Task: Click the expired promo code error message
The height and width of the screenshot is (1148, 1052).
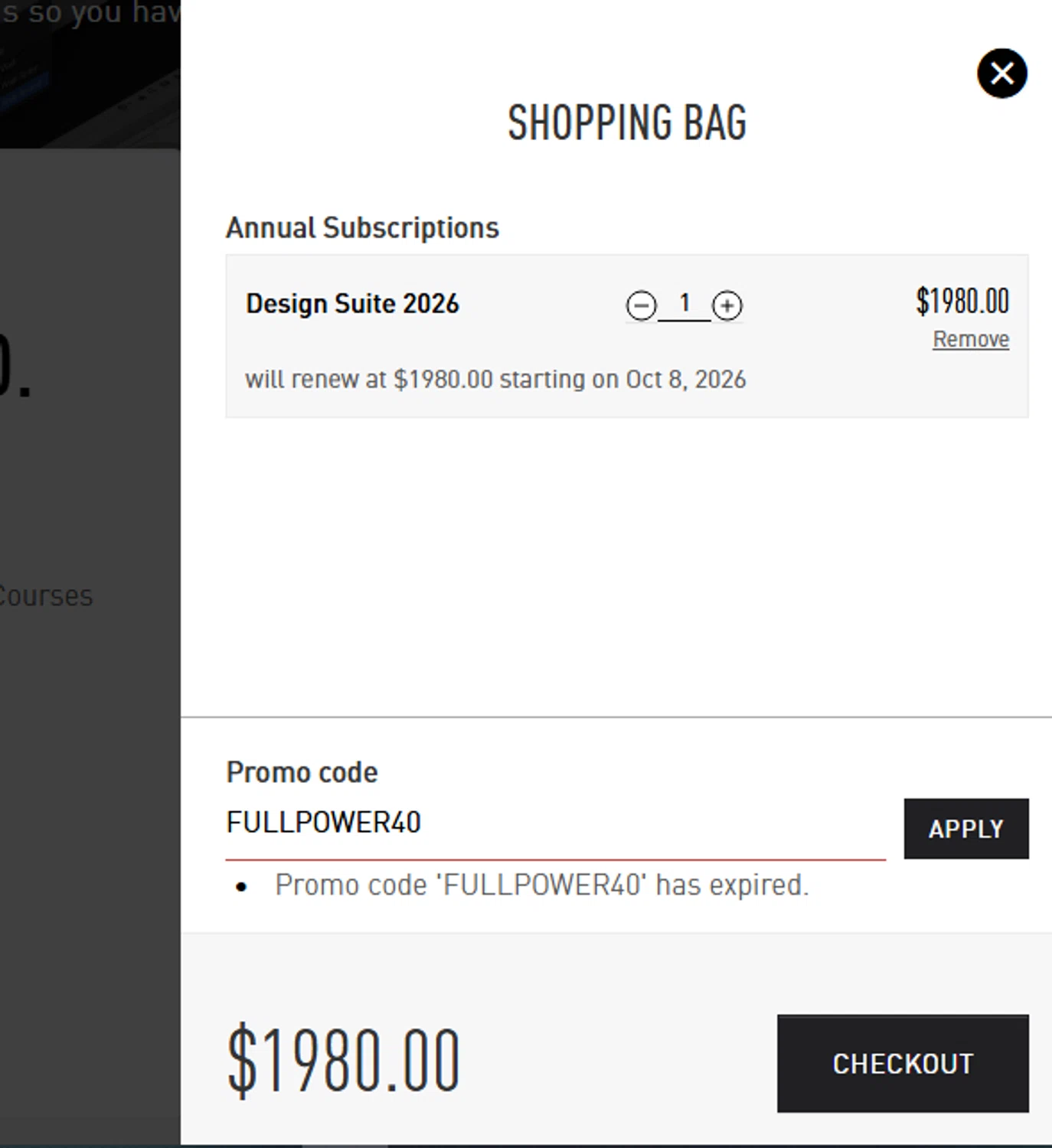Action: 541,885
